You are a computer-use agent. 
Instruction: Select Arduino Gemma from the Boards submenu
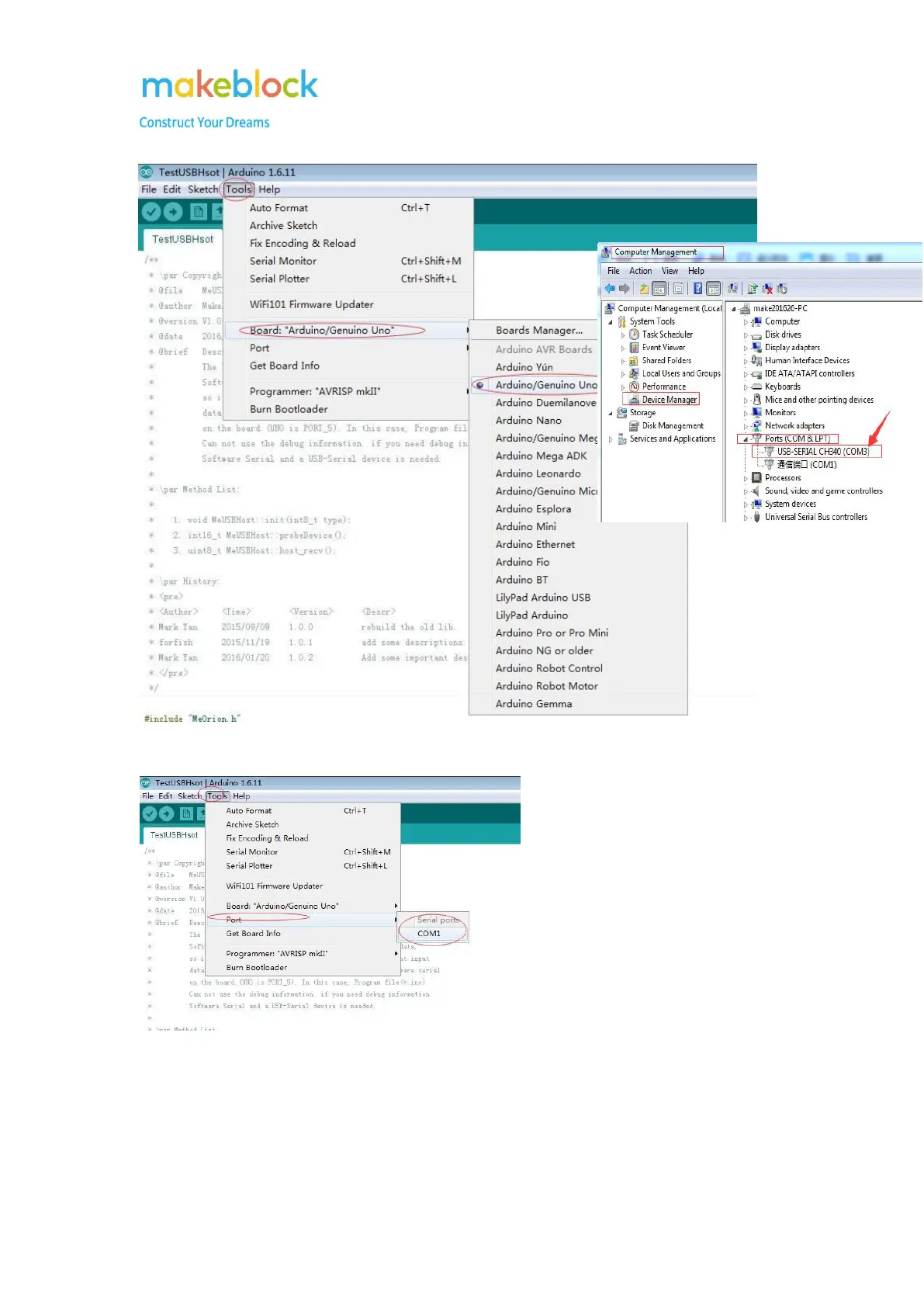tap(578, 704)
